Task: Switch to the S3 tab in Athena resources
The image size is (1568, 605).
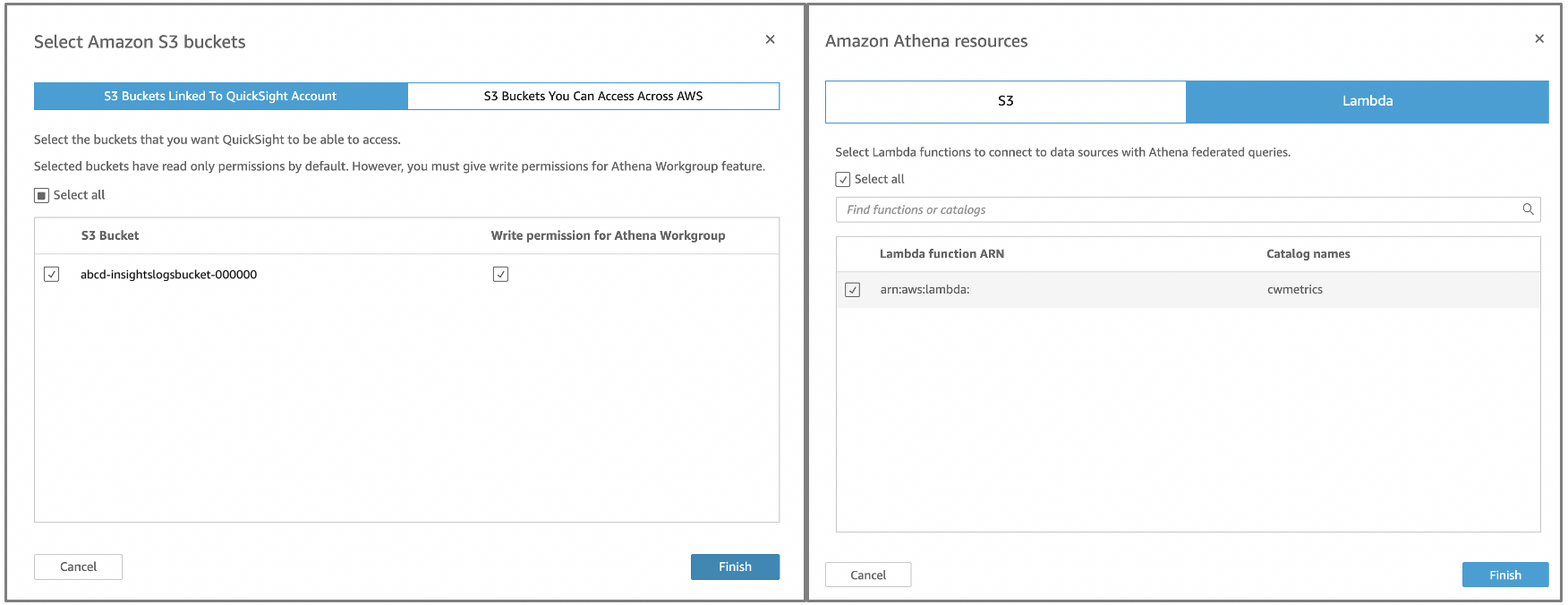Action: coord(1005,101)
